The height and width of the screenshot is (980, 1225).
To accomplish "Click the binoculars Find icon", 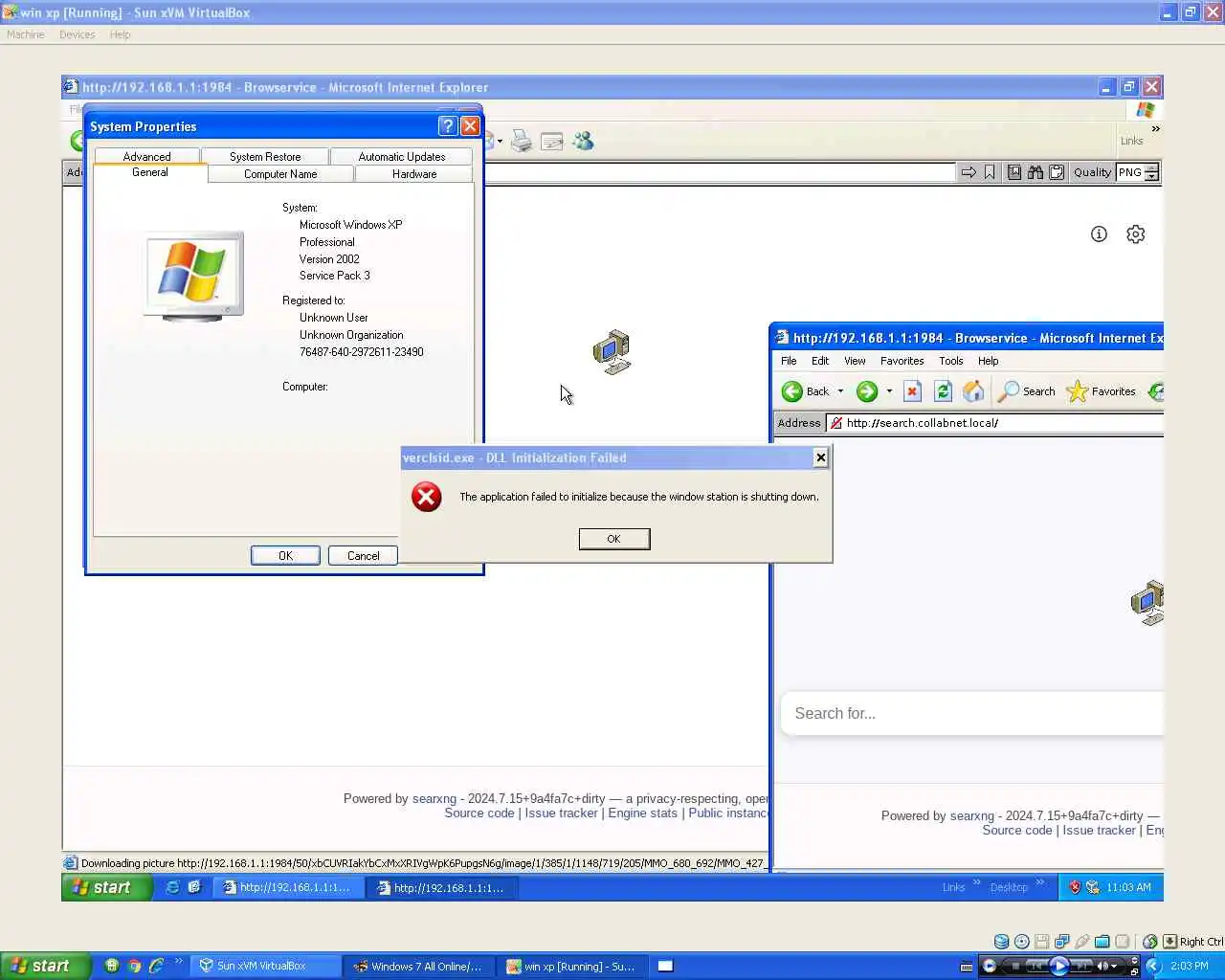I will [x=1036, y=172].
